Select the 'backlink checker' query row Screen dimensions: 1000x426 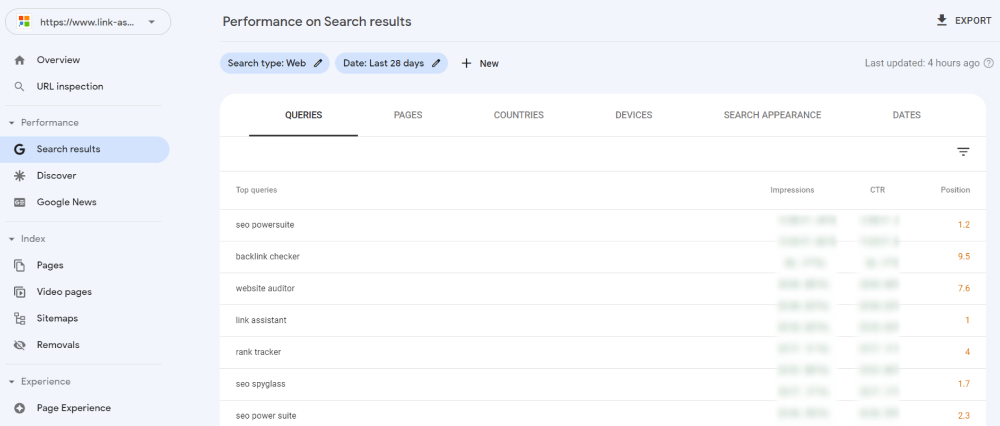[x=603, y=257]
